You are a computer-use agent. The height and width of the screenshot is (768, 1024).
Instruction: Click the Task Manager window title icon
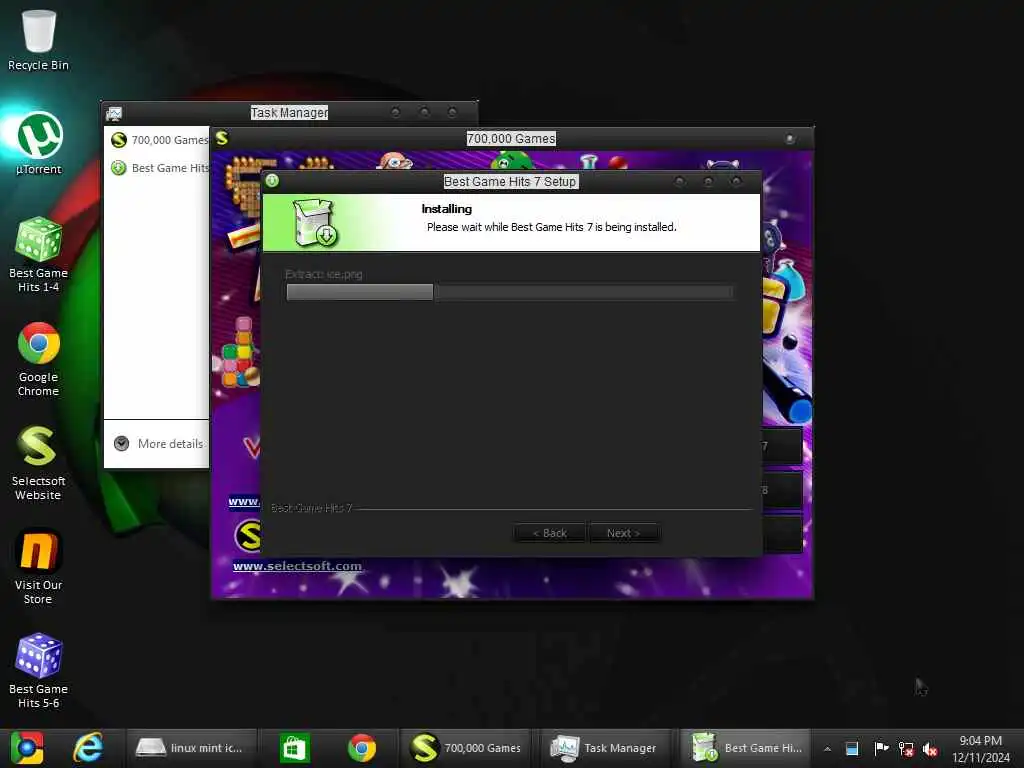pos(114,114)
